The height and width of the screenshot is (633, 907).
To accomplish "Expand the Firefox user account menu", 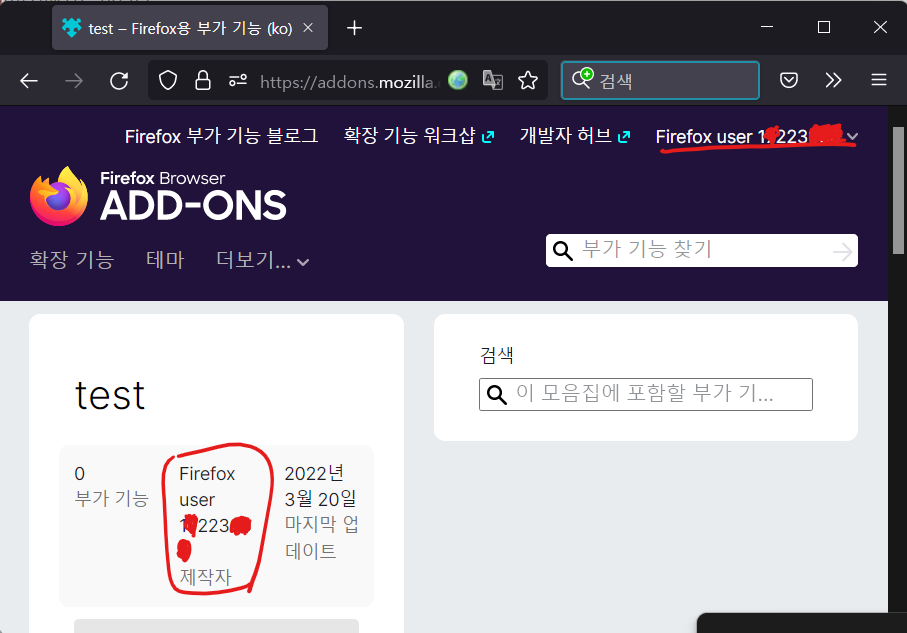I will (x=757, y=137).
